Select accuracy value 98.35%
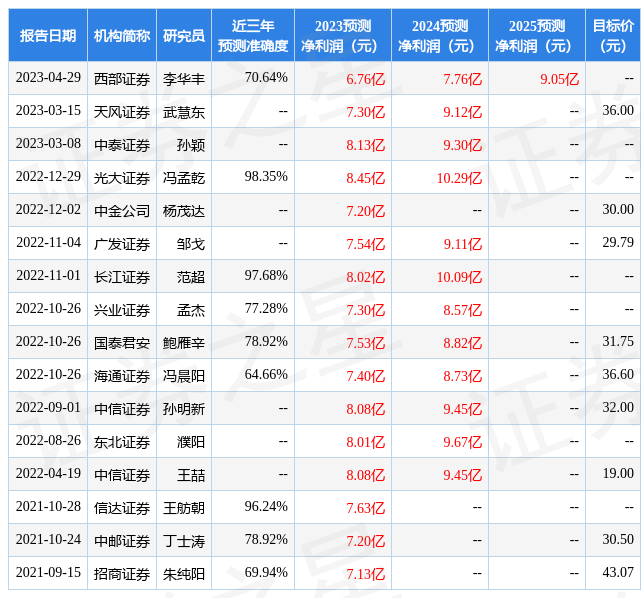The width and height of the screenshot is (641, 598). 266,177
